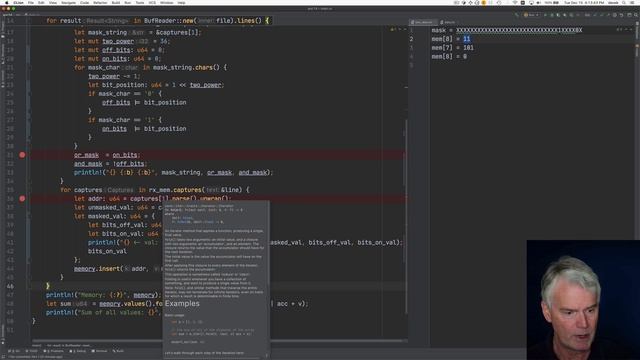Viewport: 640px width, 360px height.
Task: Toggle the breakpoint on the let addr line
Action: coord(22,198)
